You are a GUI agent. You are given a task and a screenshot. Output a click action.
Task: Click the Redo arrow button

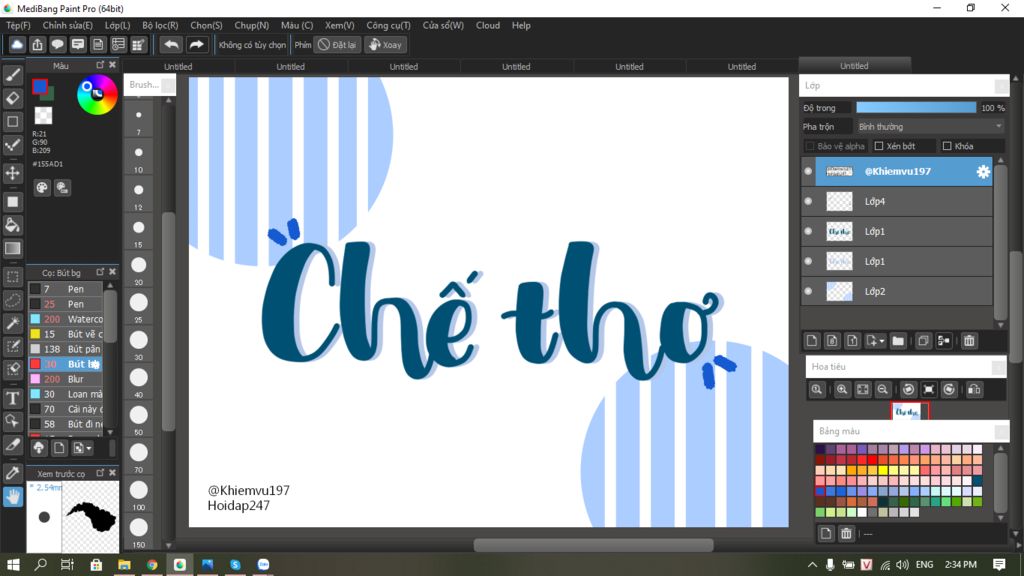point(196,44)
